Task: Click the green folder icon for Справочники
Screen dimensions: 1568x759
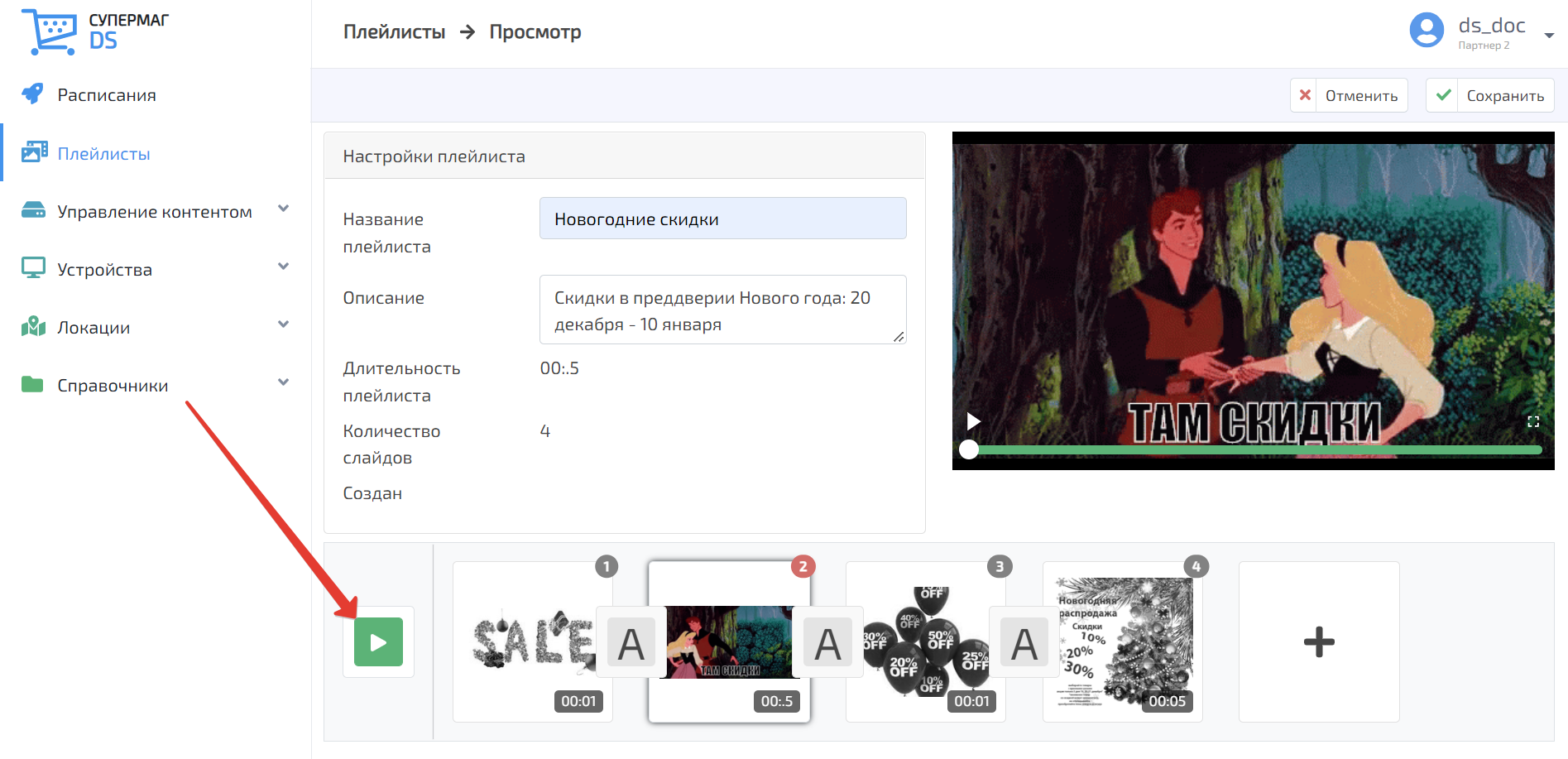Action: [x=32, y=384]
